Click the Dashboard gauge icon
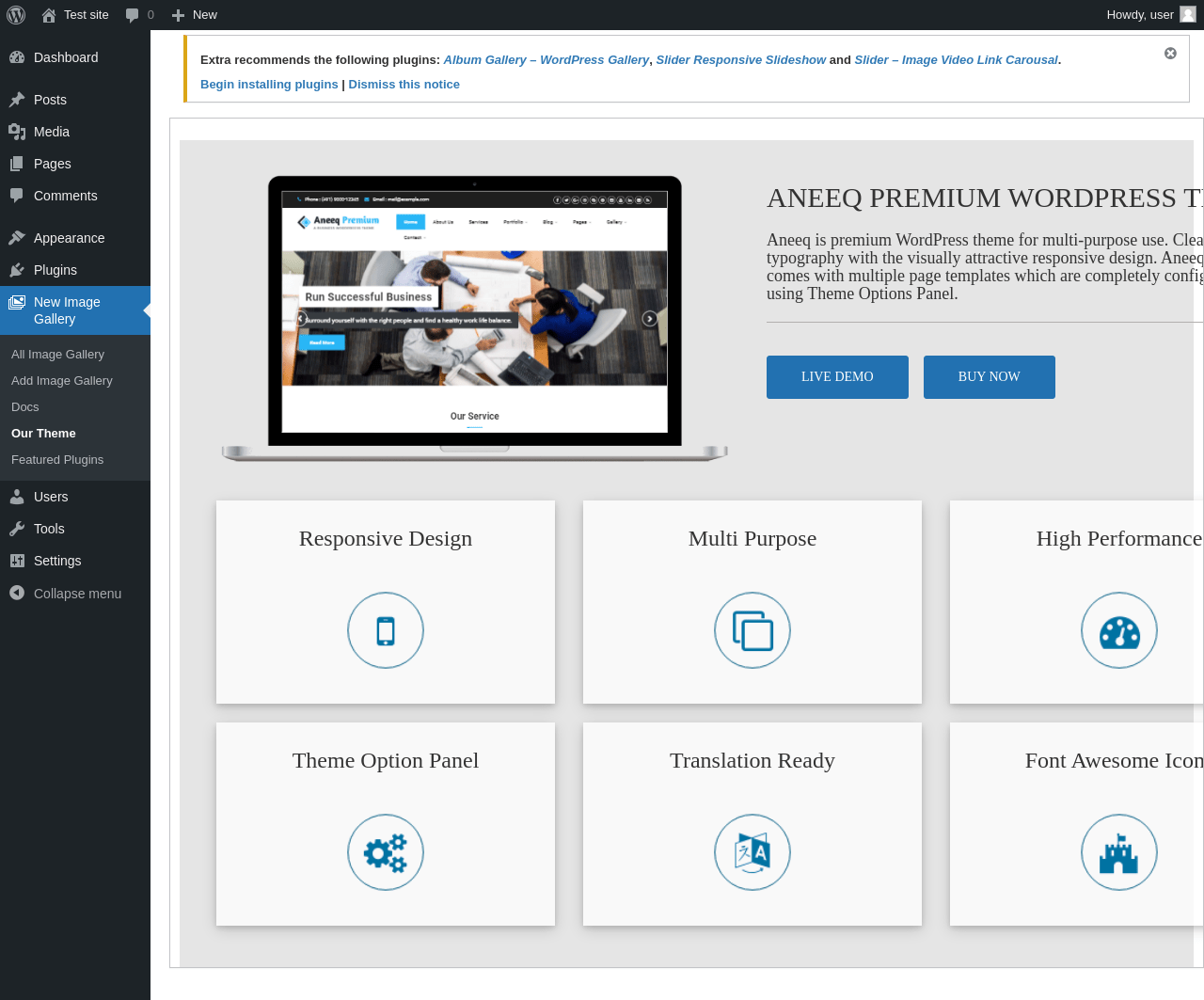This screenshot has width=1204, height=1000. click(17, 57)
